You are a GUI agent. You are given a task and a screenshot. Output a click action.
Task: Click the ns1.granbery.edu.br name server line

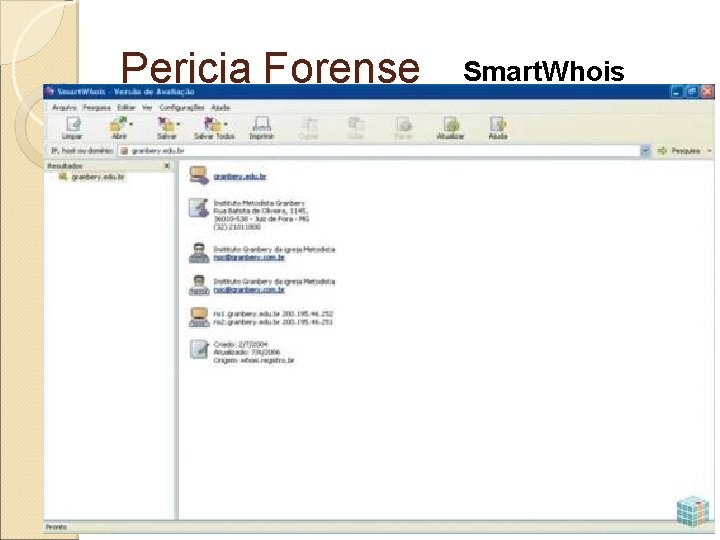point(273,314)
